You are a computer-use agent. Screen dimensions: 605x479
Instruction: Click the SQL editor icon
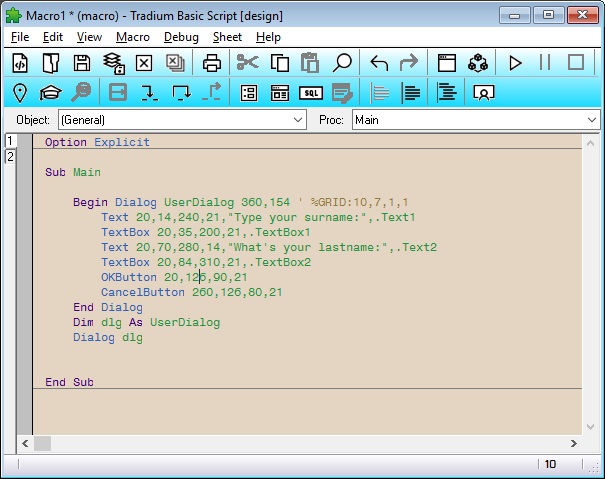[312, 93]
